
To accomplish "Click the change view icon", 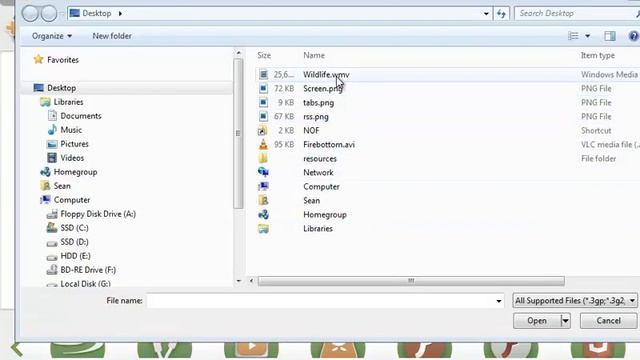I will 573,36.
